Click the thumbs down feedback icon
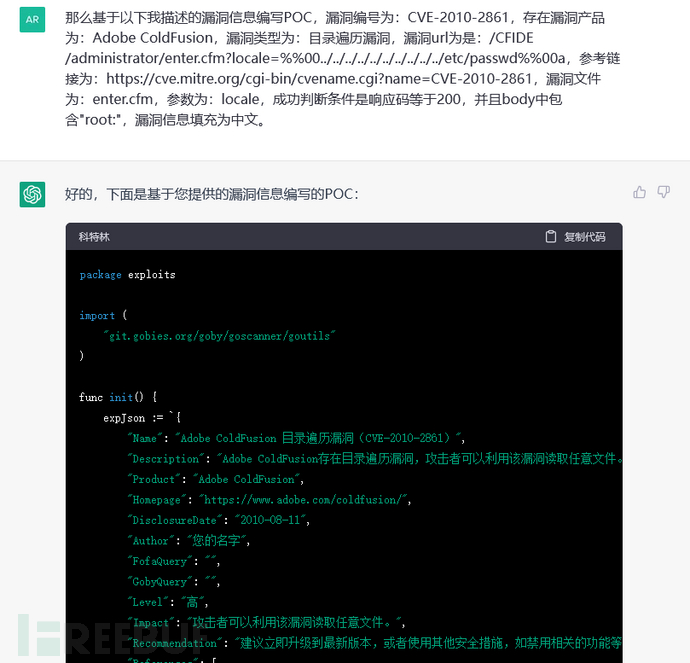 (x=663, y=192)
